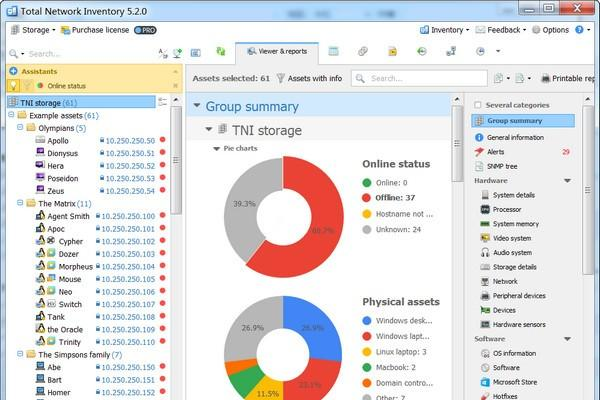Click the green add-asset icon beside the sort icon
600x400 pixels.
tap(177, 53)
